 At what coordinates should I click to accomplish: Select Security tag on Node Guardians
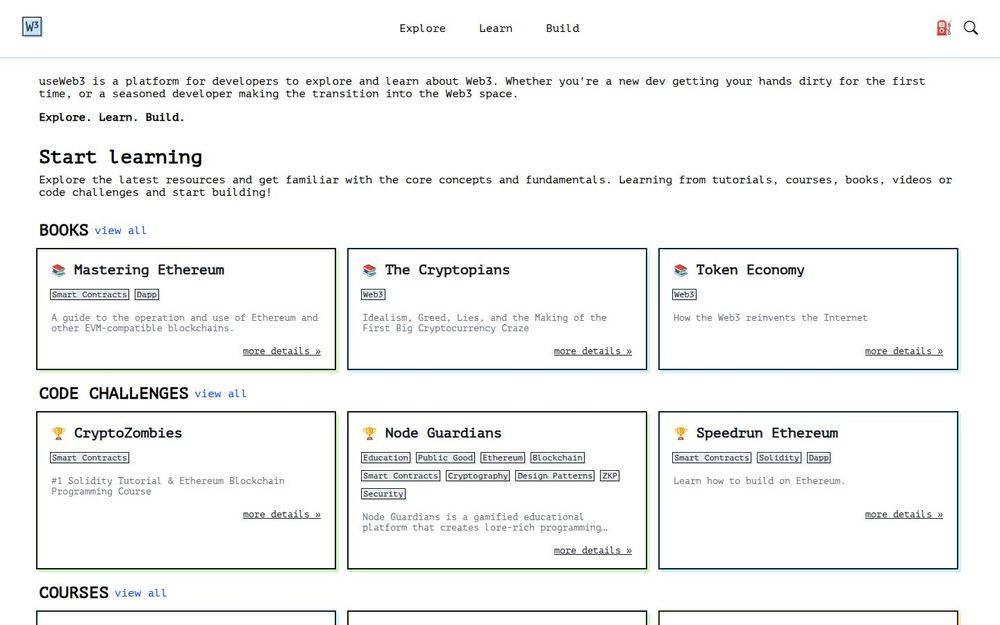tap(383, 494)
